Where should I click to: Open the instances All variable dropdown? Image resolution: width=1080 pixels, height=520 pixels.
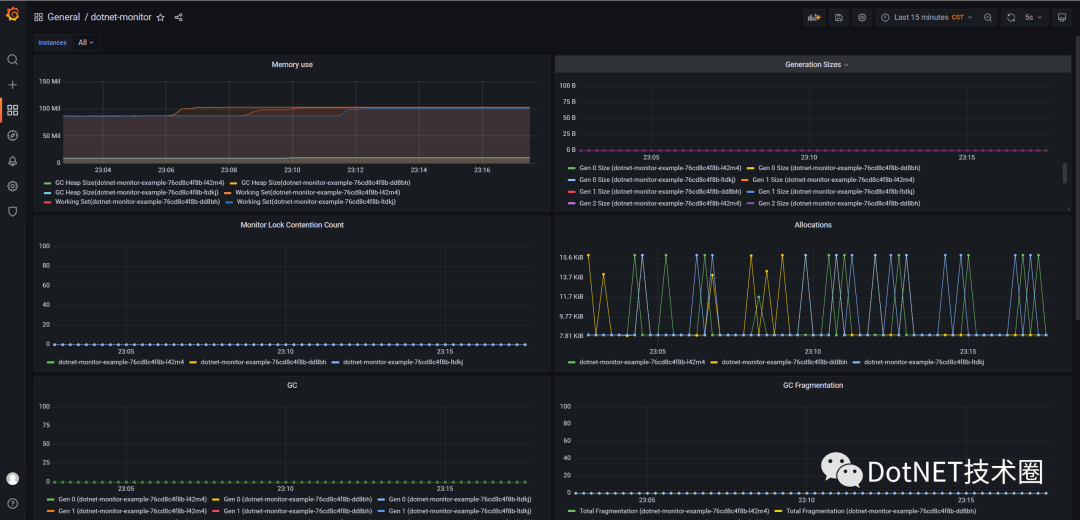click(86, 43)
